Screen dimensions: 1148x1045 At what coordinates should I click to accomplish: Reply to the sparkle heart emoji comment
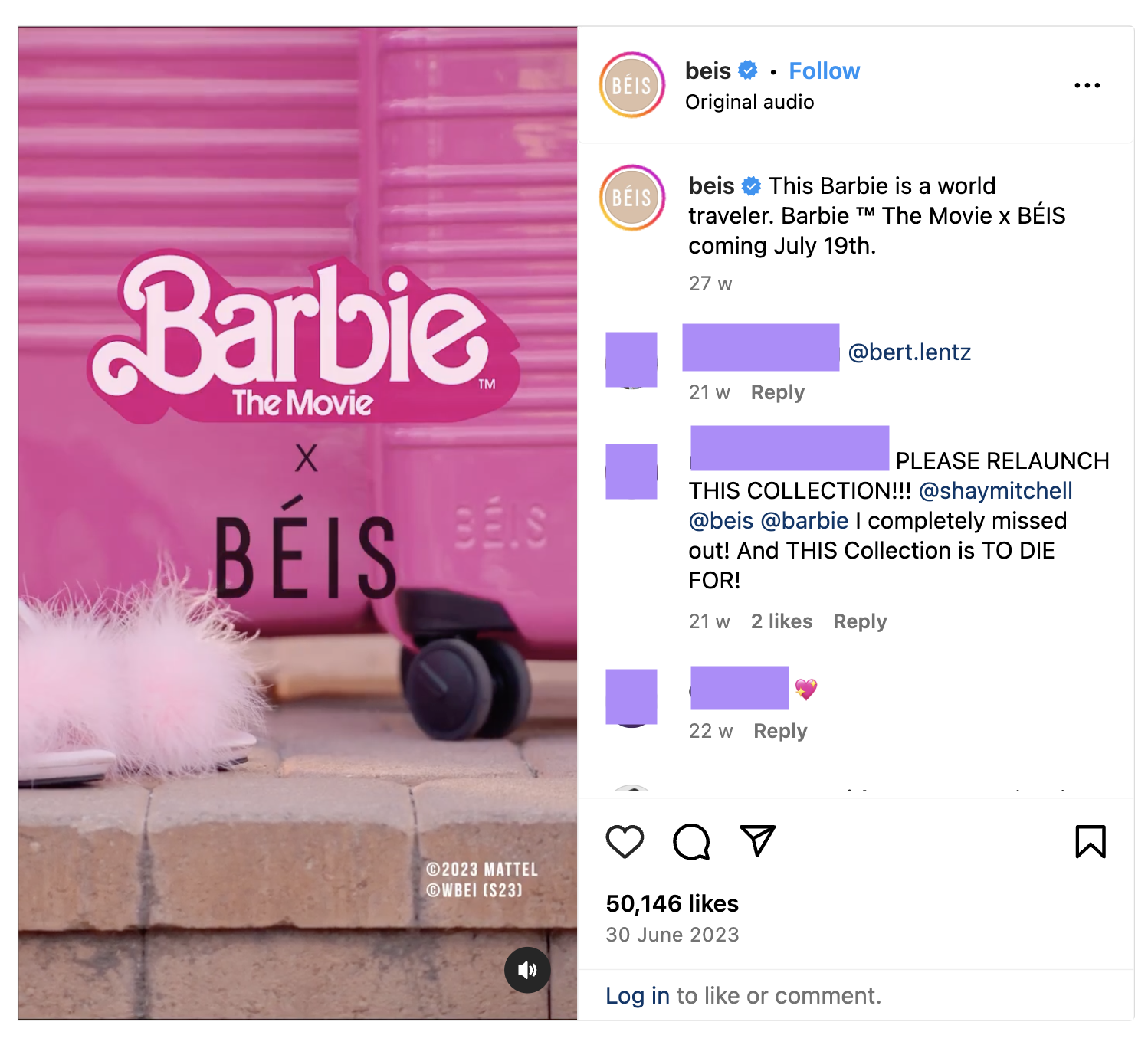pos(780,731)
